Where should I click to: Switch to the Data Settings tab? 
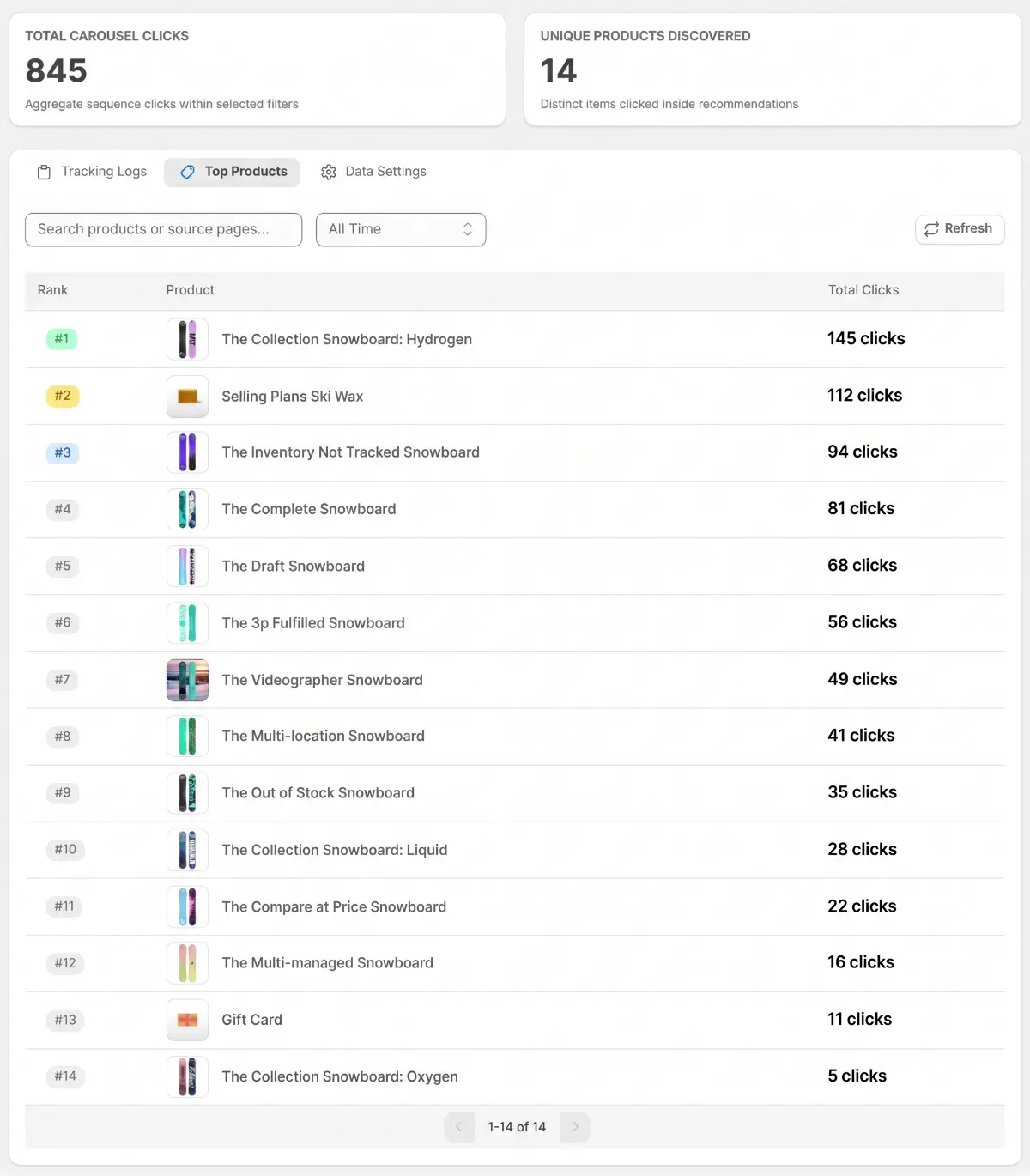coord(373,172)
